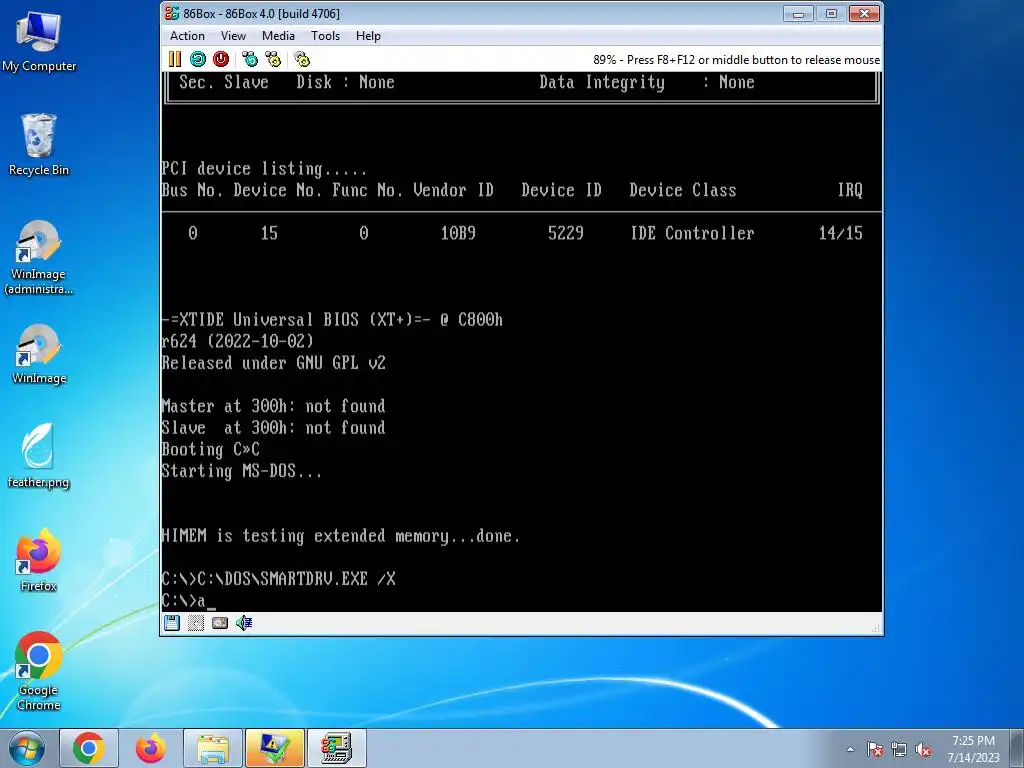Image resolution: width=1024 pixels, height=768 pixels.
Task: Minimize the 86Box window
Action: (x=798, y=14)
